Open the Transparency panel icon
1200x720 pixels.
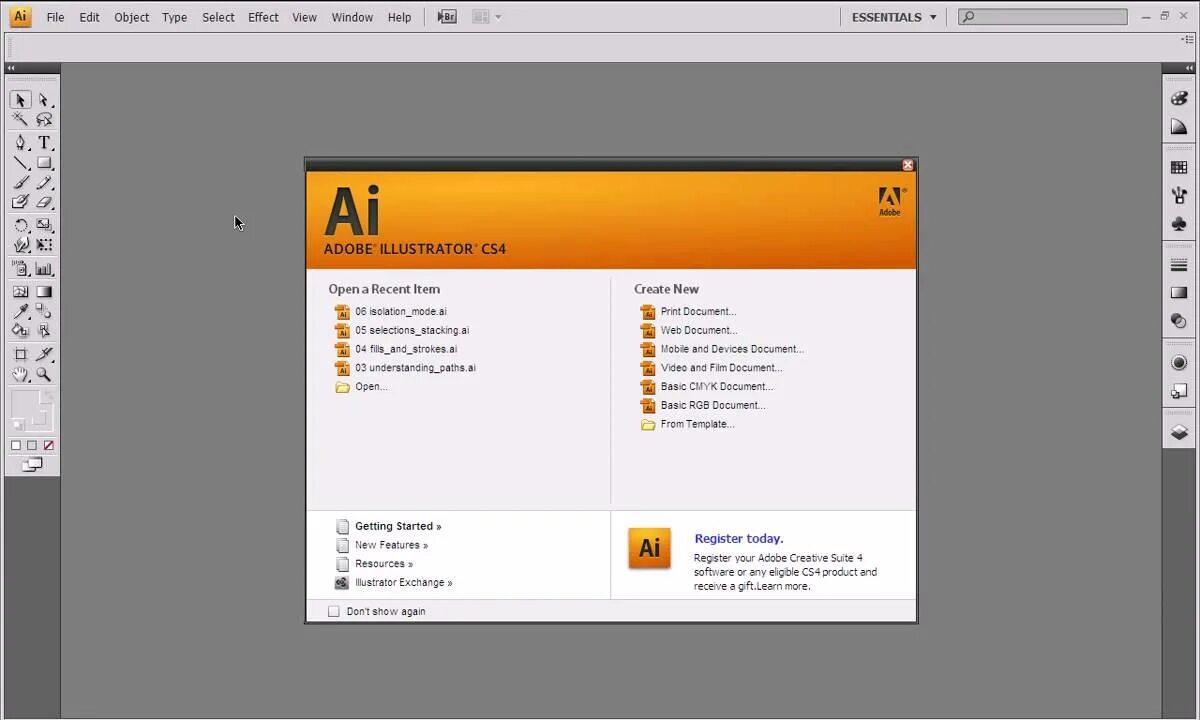click(1179, 321)
